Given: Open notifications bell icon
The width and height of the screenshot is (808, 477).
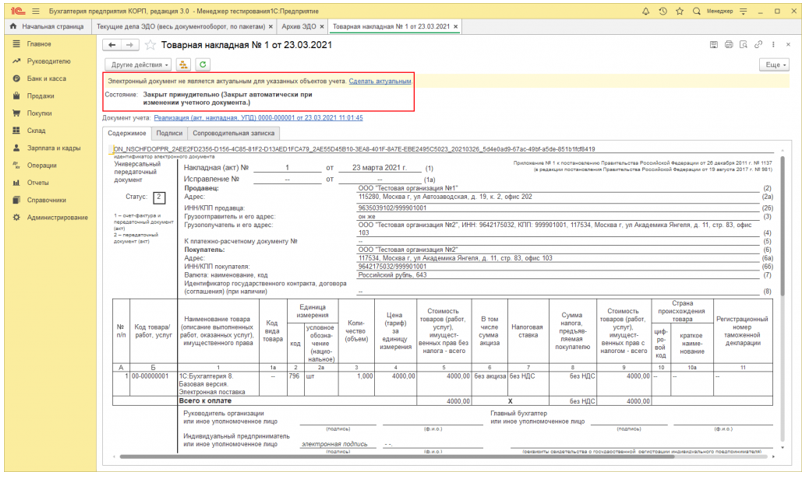Looking at the screenshot, I should click(x=646, y=11).
